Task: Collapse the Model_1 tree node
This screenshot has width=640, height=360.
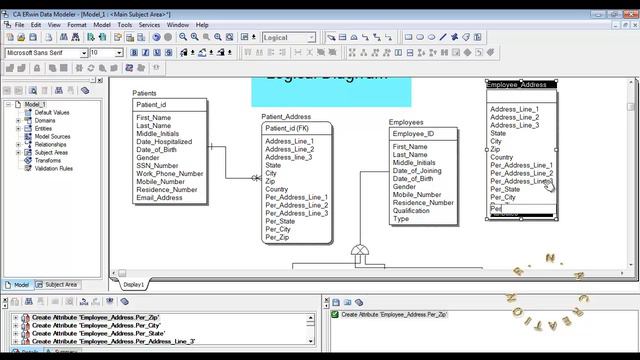Action: pyautogui.click(x=8, y=104)
